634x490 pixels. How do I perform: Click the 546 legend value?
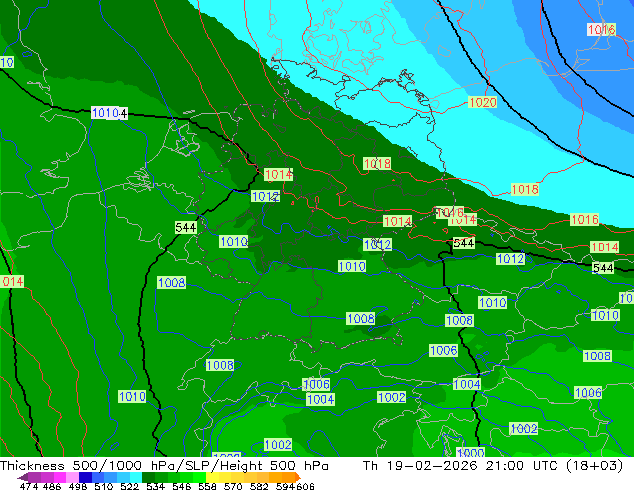click(x=181, y=486)
